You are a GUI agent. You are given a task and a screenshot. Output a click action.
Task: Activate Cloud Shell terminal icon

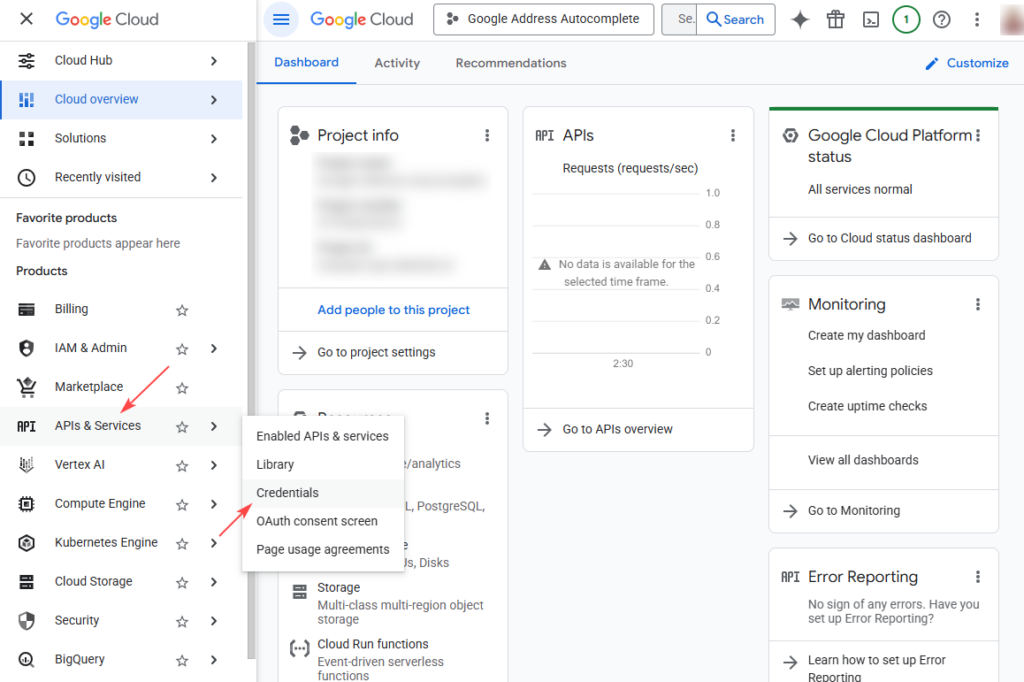(871, 19)
